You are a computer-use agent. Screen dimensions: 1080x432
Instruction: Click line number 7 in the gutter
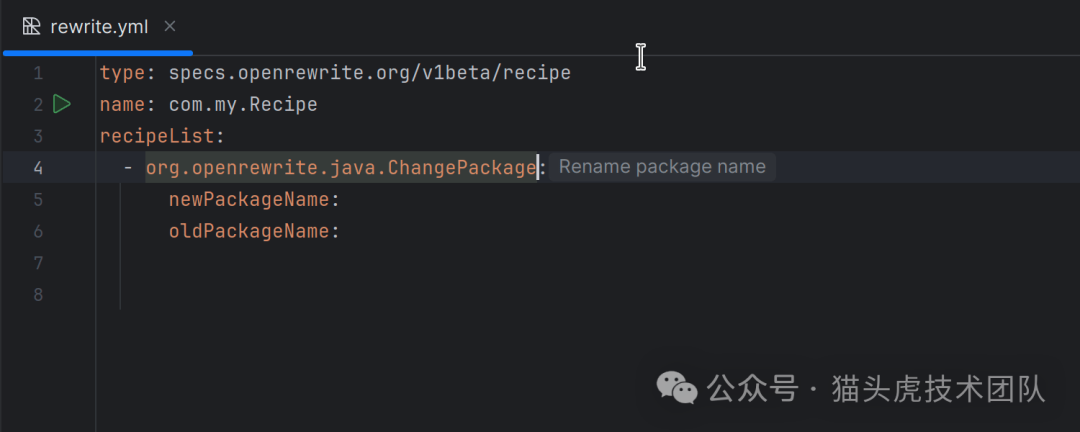coord(38,263)
